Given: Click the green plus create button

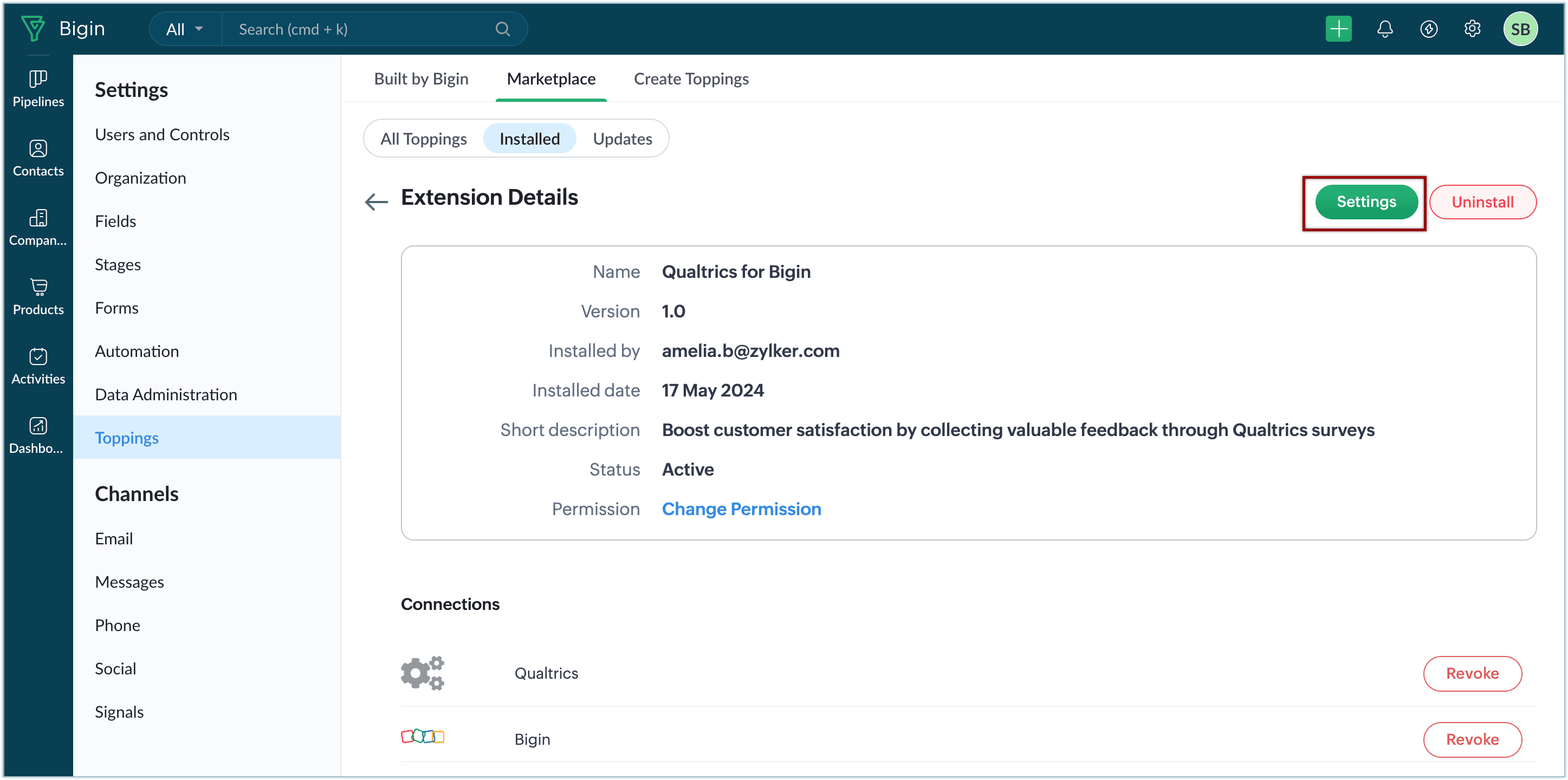Looking at the screenshot, I should (x=1338, y=29).
